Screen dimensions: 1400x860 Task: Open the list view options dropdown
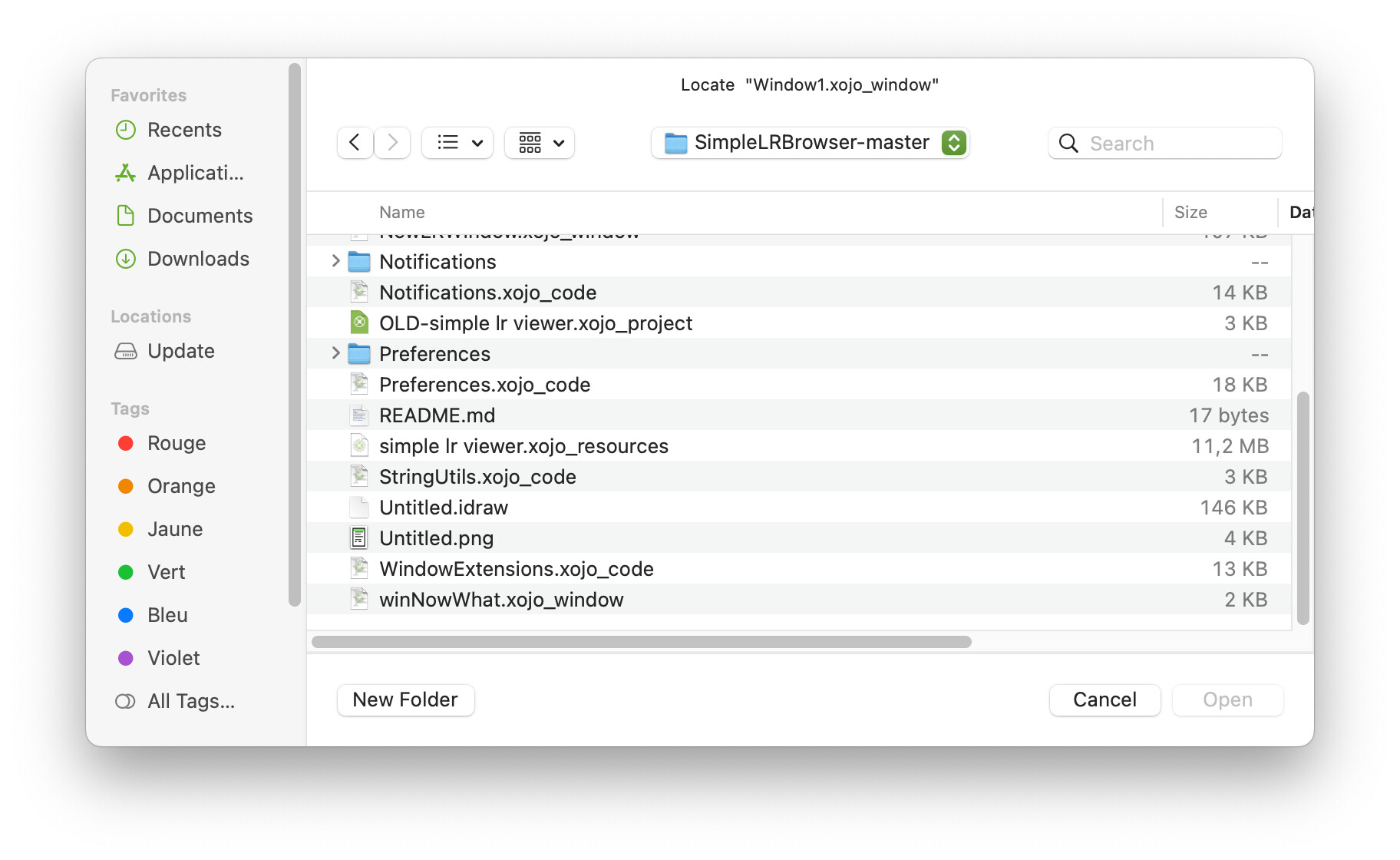[457, 143]
